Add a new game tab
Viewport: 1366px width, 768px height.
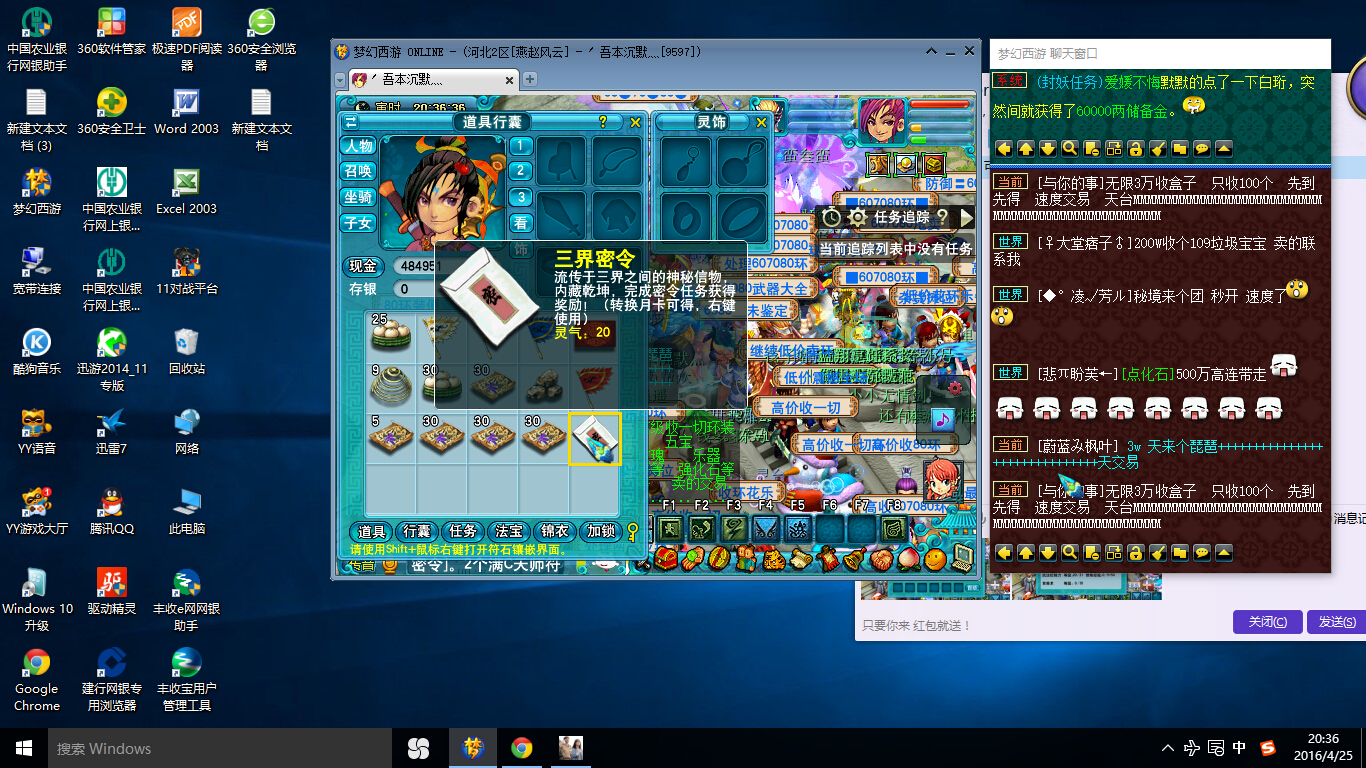pyautogui.click(x=530, y=79)
